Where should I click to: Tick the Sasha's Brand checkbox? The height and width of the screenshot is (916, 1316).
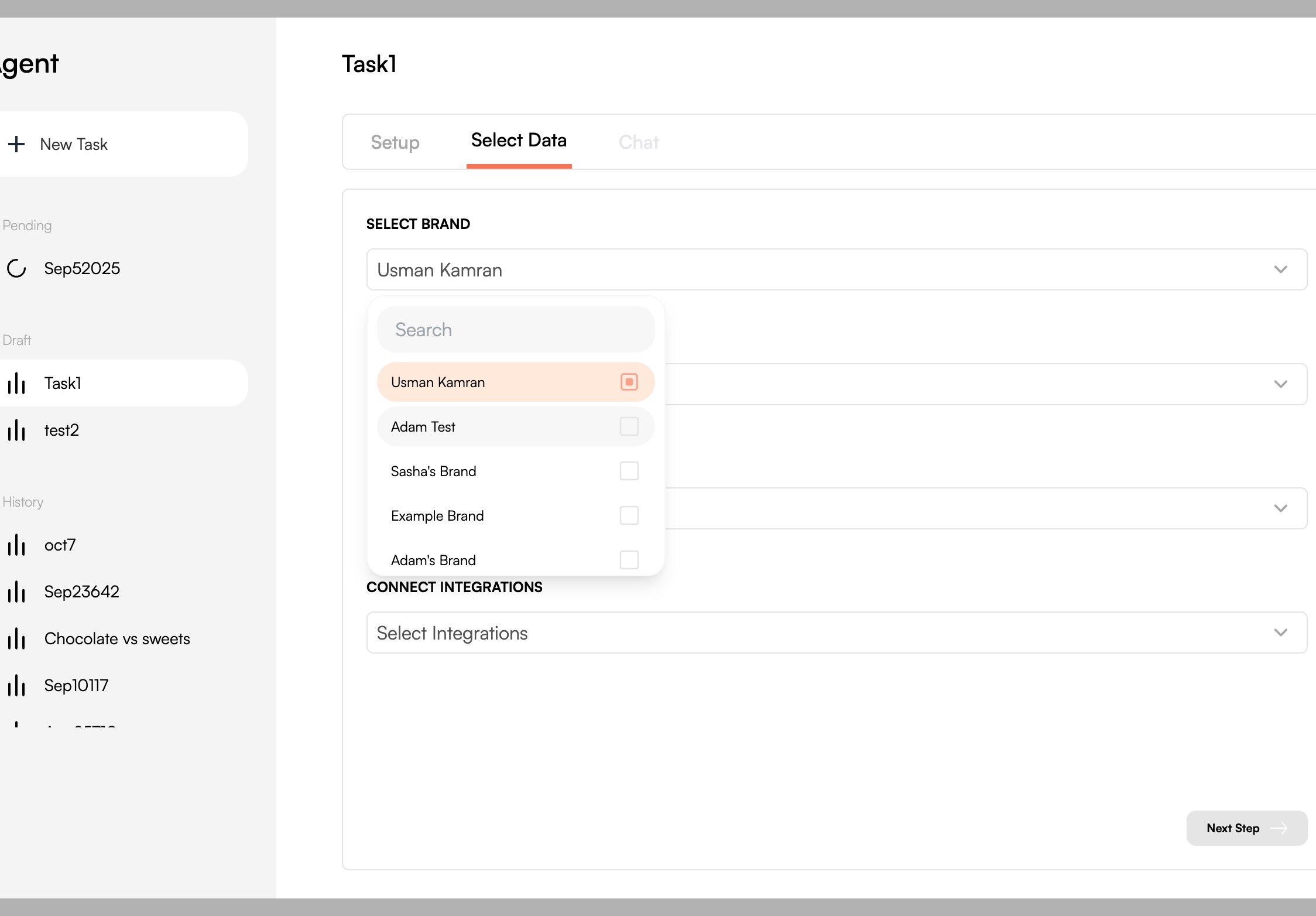(629, 471)
